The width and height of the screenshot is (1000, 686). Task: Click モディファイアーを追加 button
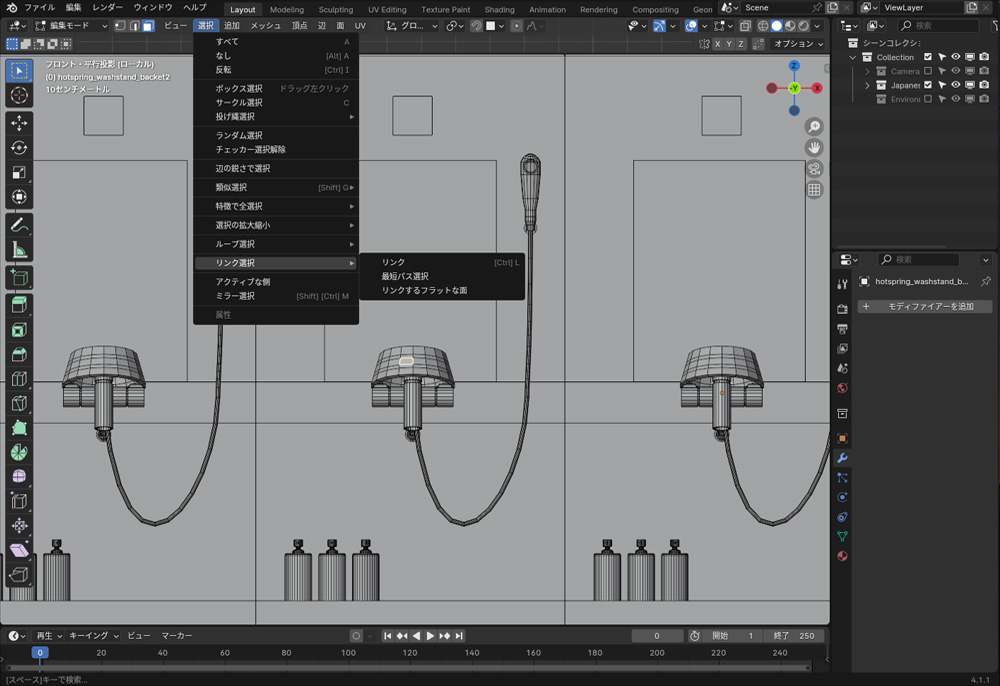(x=924, y=306)
